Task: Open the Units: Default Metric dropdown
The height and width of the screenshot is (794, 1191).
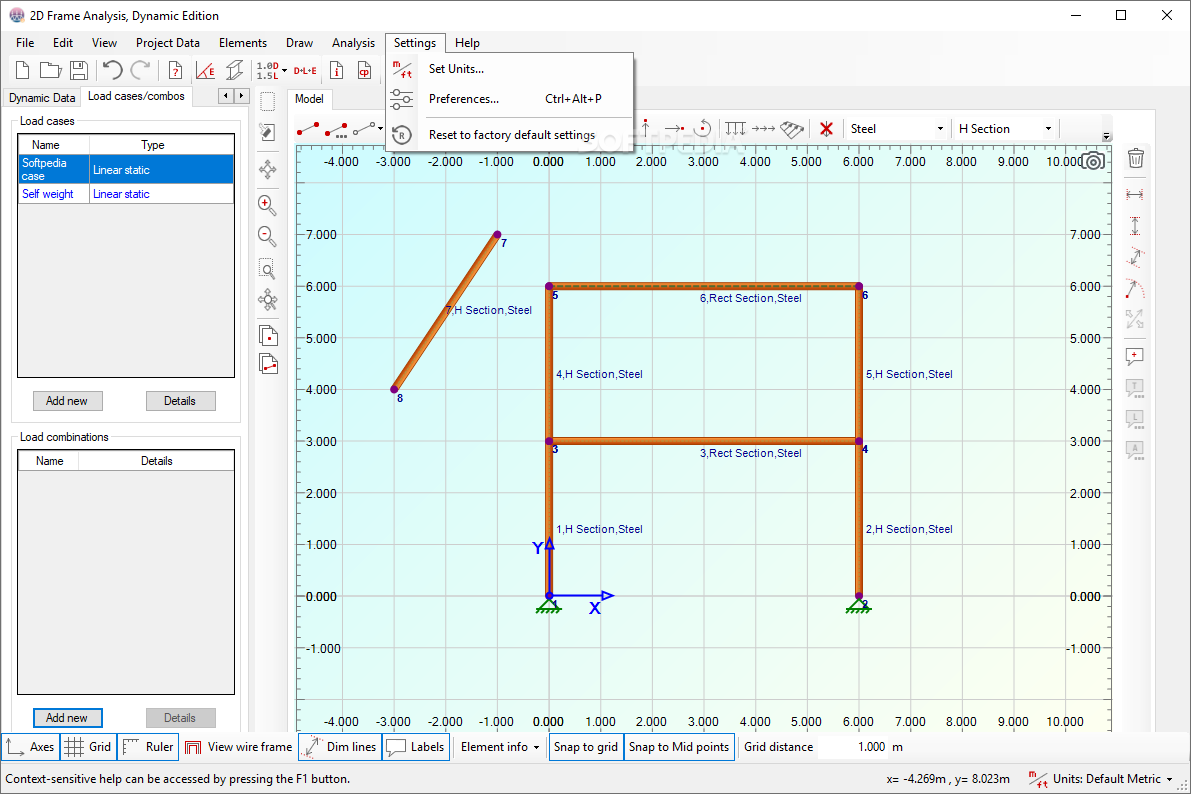Action: pyautogui.click(x=1101, y=779)
